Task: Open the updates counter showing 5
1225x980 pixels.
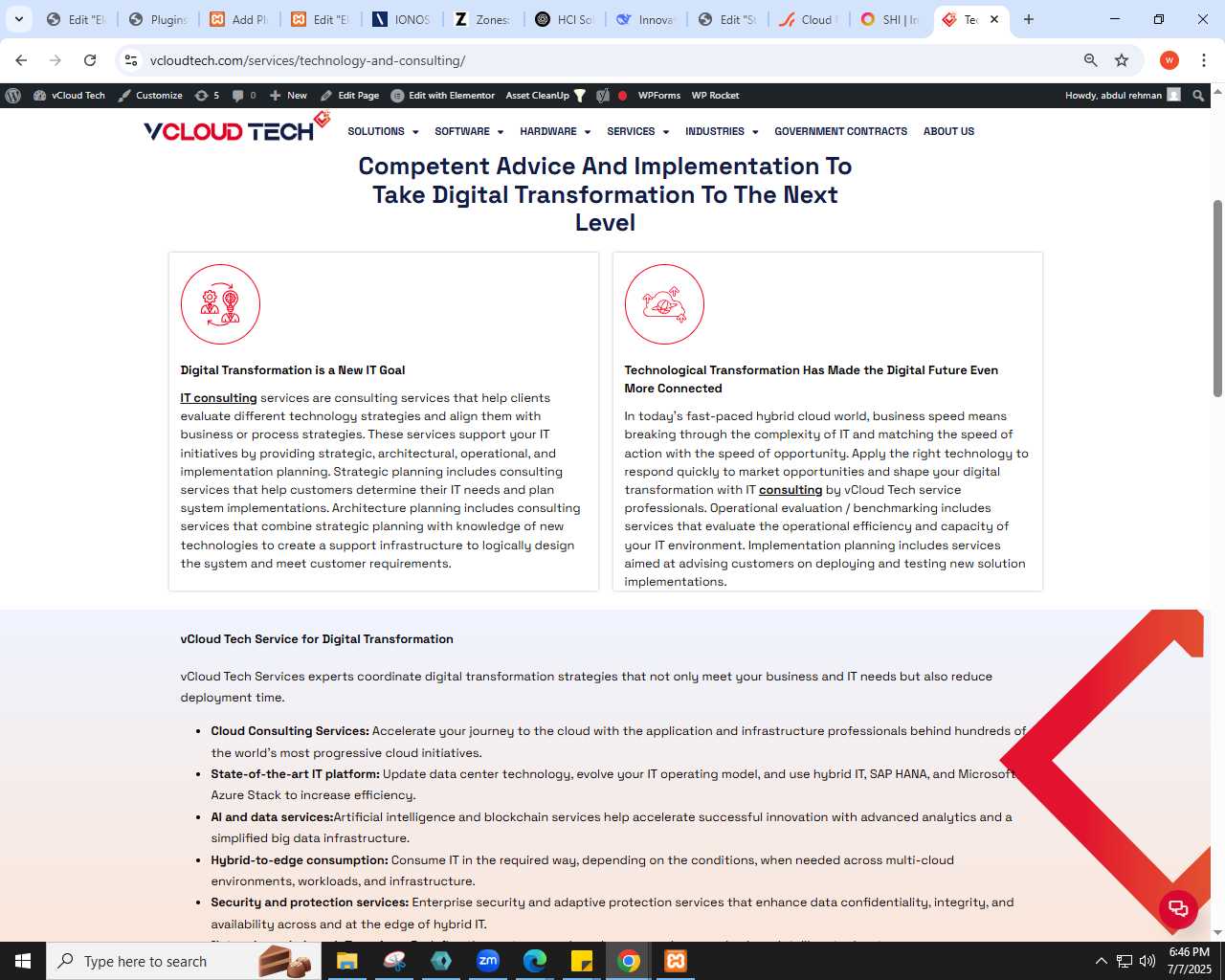Action: coord(208,96)
